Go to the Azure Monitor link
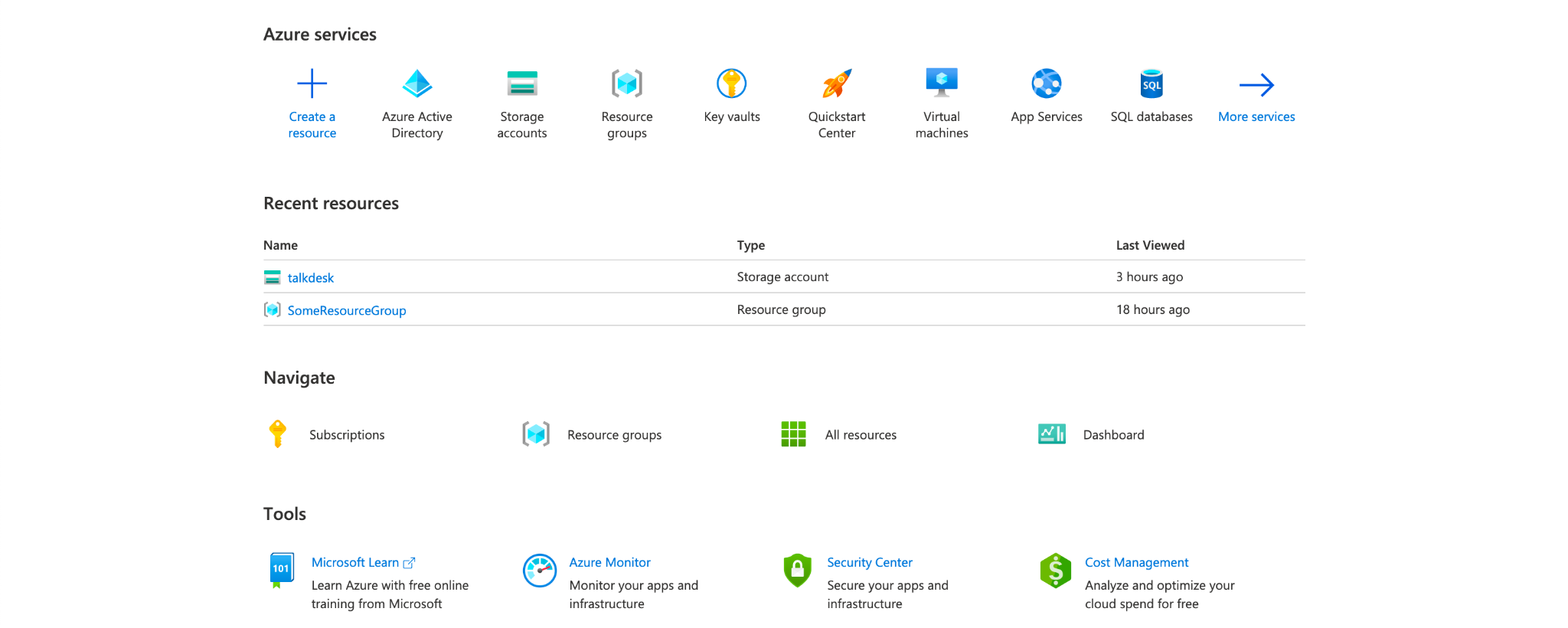The image size is (1568, 628). point(609,562)
